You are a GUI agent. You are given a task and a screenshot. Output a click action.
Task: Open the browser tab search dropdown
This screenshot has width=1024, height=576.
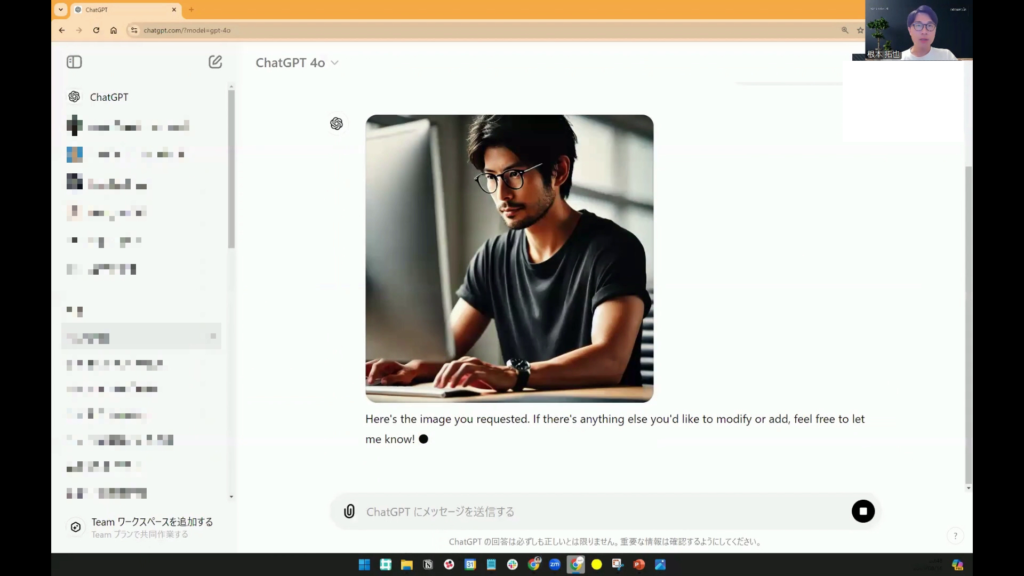click(x=61, y=9)
